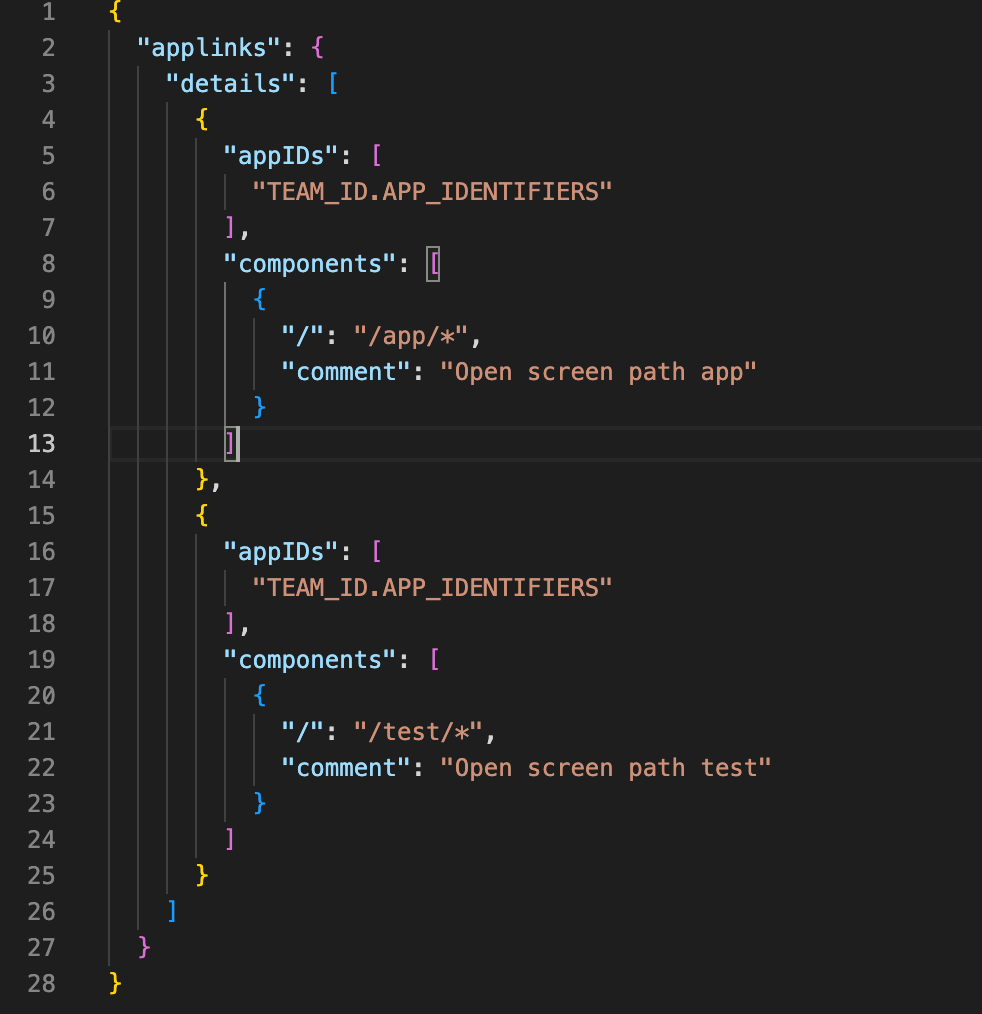This screenshot has width=982, height=1014.
Task: Click the blue closing brace on line 12
Action: (259, 407)
